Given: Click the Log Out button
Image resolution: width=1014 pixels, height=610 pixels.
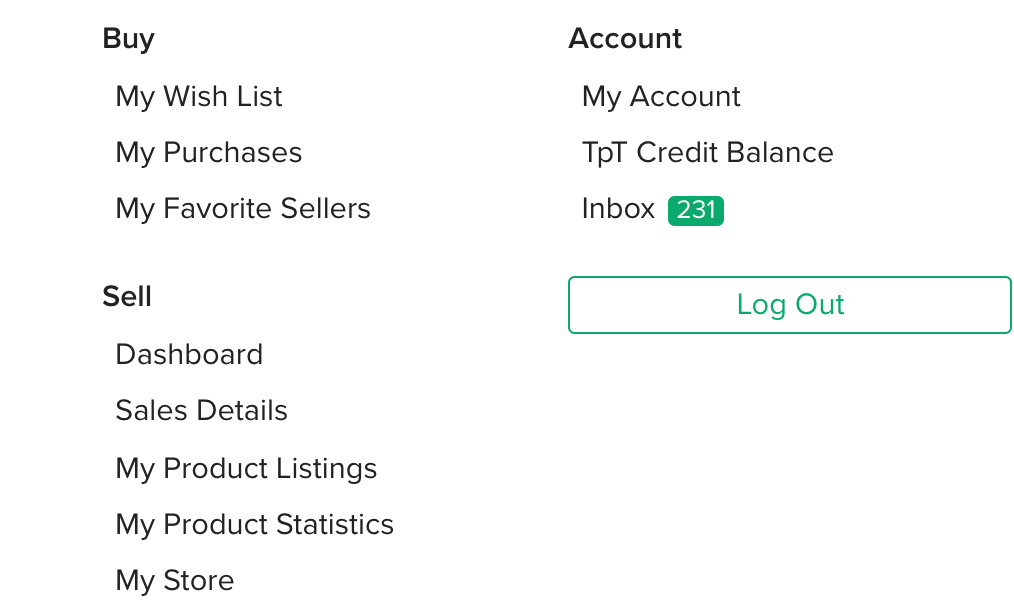Looking at the screenshot, I should click(790, 304).
